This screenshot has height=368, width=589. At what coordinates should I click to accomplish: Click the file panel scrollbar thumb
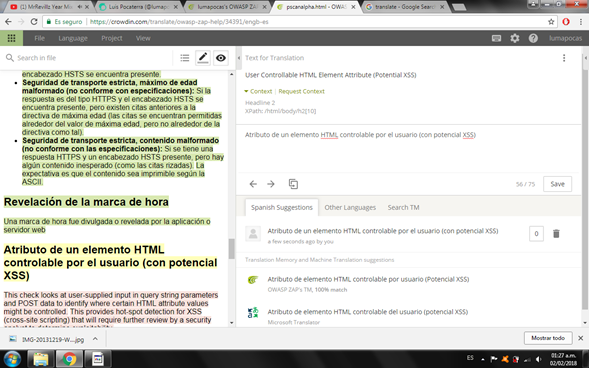231,248
